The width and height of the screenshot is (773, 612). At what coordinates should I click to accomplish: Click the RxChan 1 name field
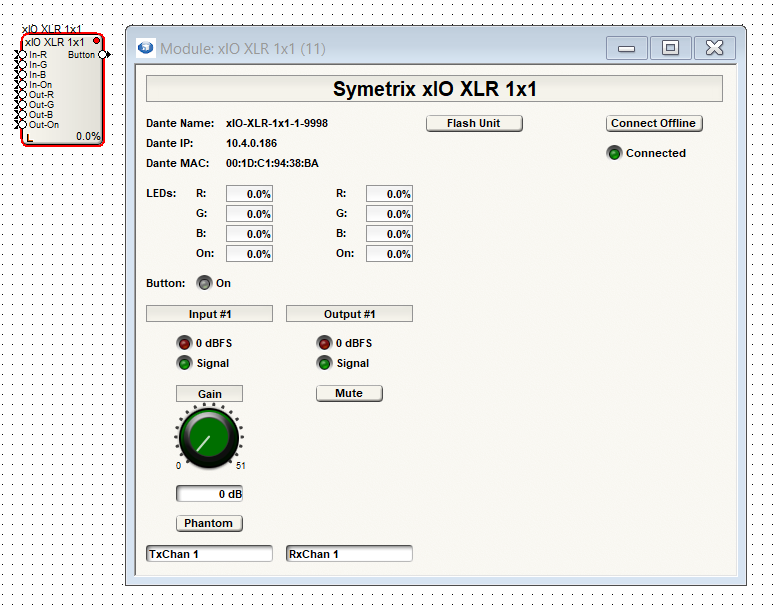pyautogui.click(x=349, y=554)
